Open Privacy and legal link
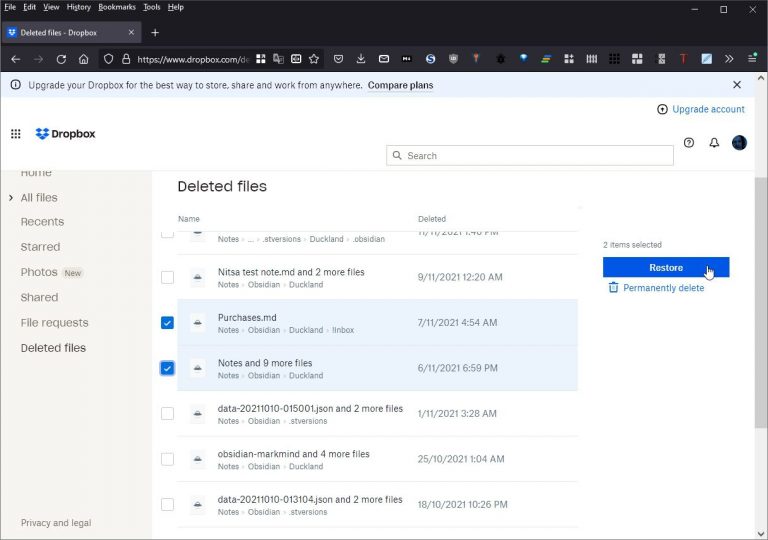Viewport: 768px width, 540px height. [x=56, y=523]
